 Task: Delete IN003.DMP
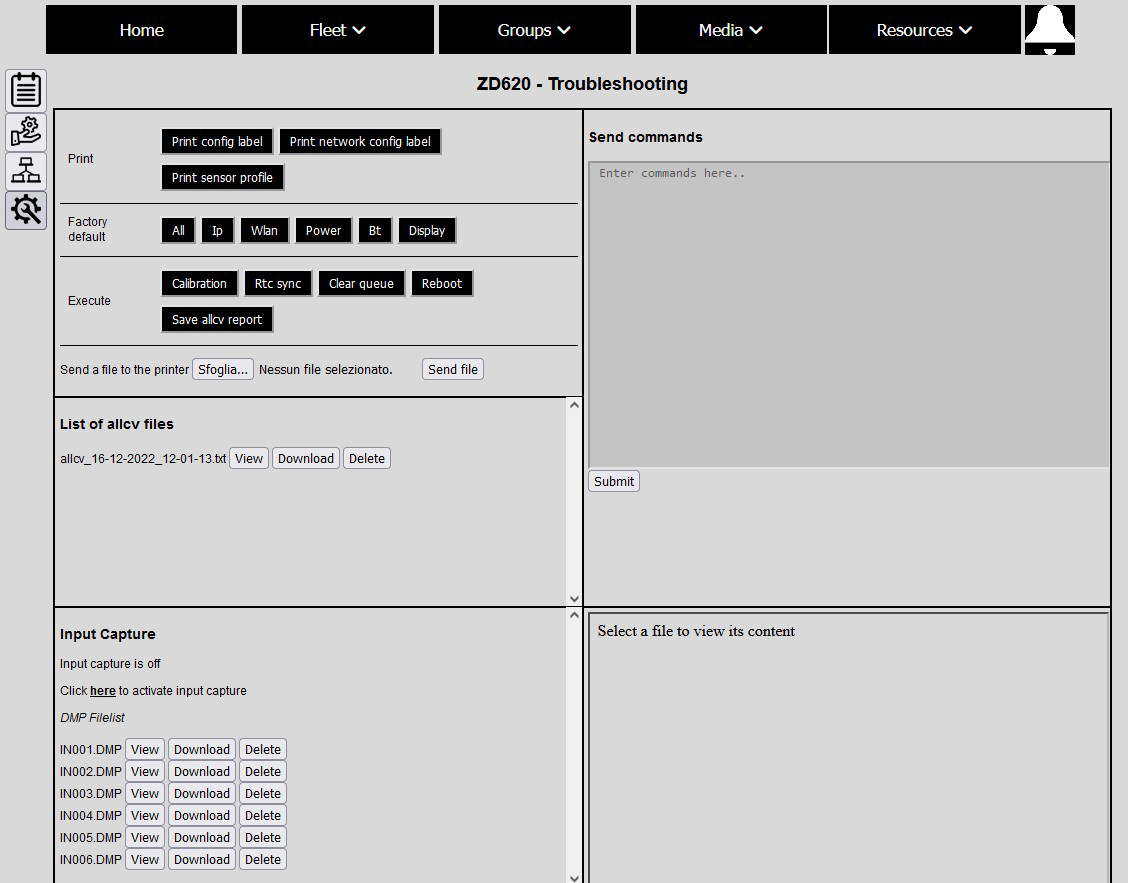pos(263,793)
